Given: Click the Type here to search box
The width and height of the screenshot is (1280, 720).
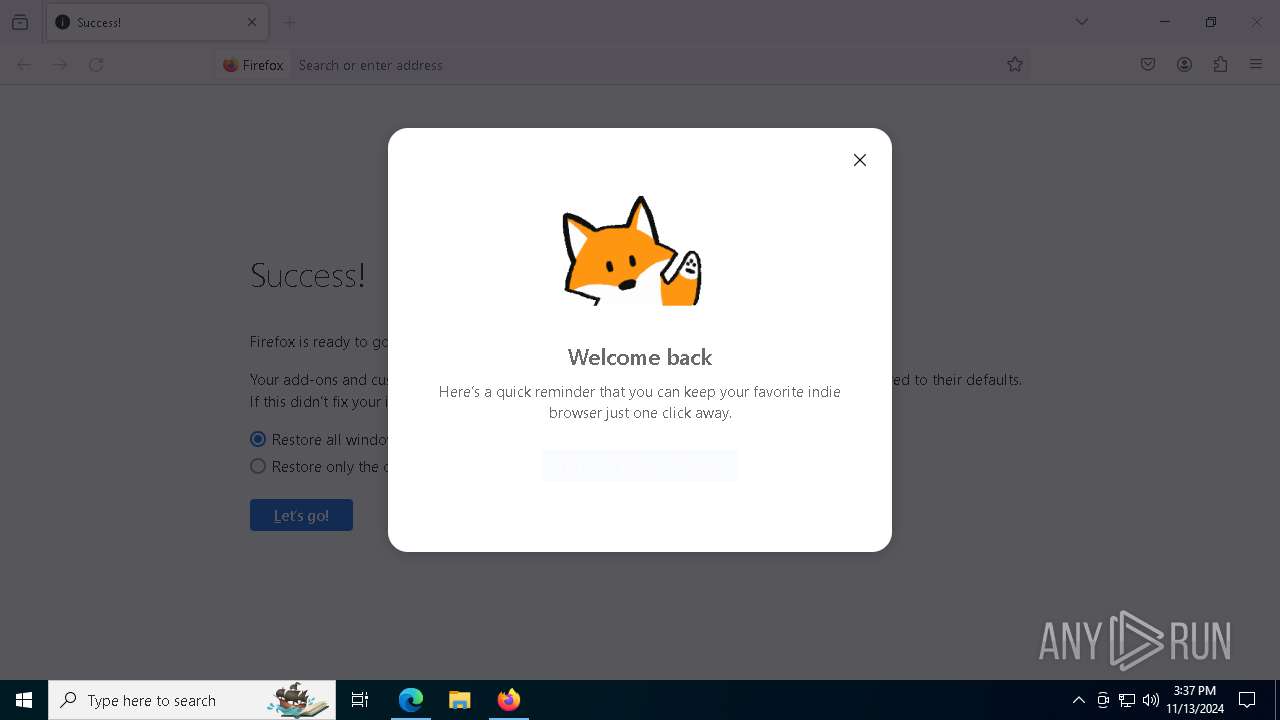Looking at the screenshot, I should (x=192, y=700).
